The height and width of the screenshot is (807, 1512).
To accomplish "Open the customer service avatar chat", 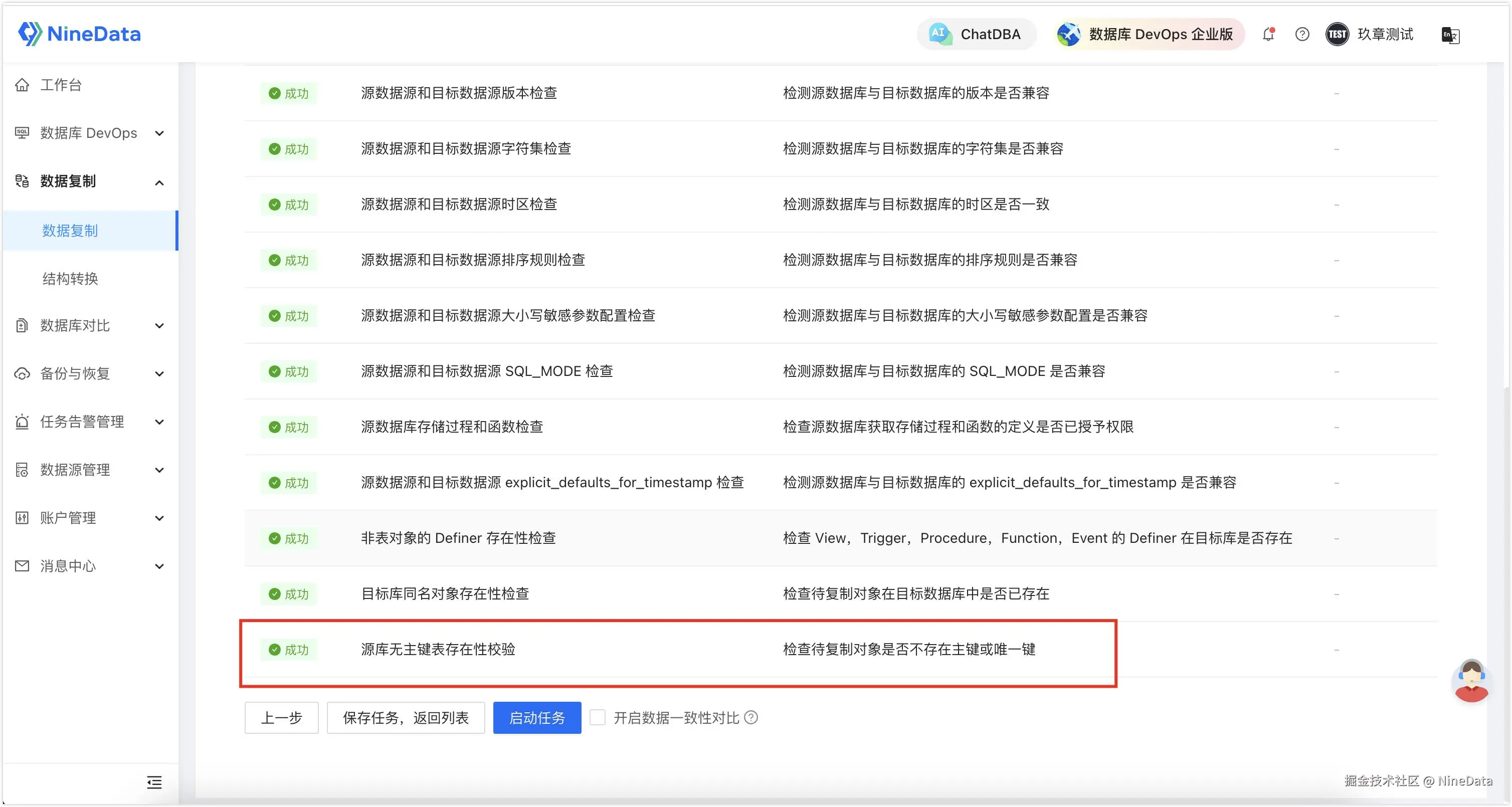I will point(1471,681).
